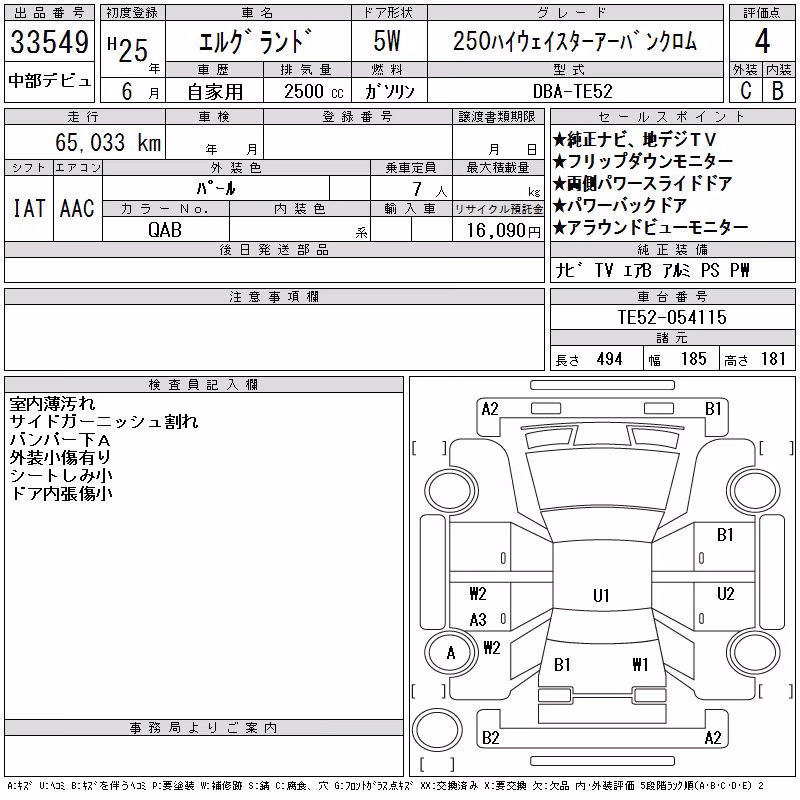Select inspector note シートしみ小

[61, 475]
